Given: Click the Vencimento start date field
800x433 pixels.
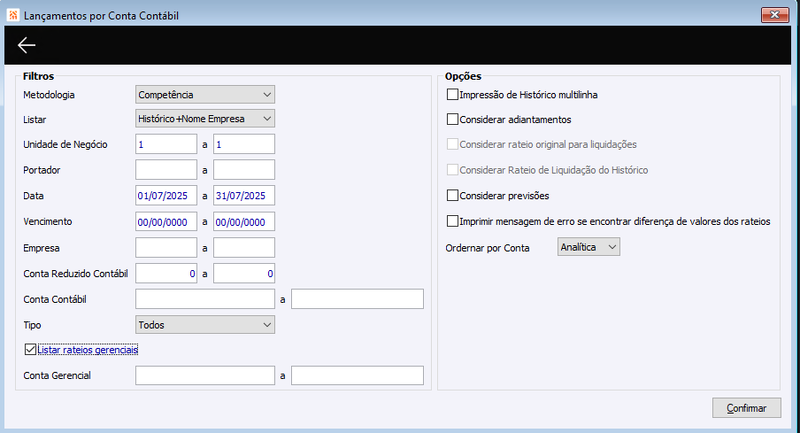Looking at the screenshot, I should click(166, 222).
